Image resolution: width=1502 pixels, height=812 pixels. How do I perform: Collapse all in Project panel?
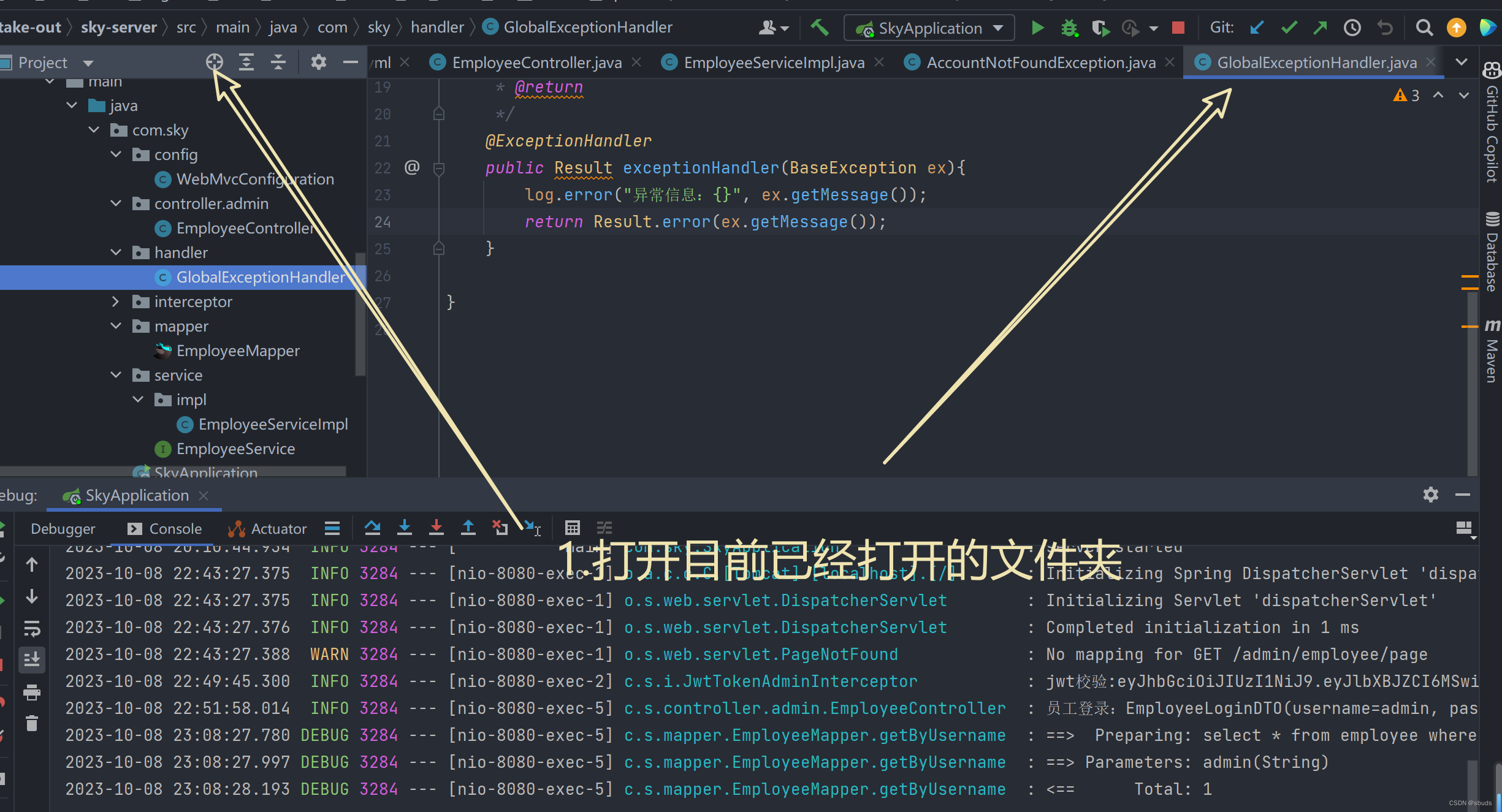point(278,62)
